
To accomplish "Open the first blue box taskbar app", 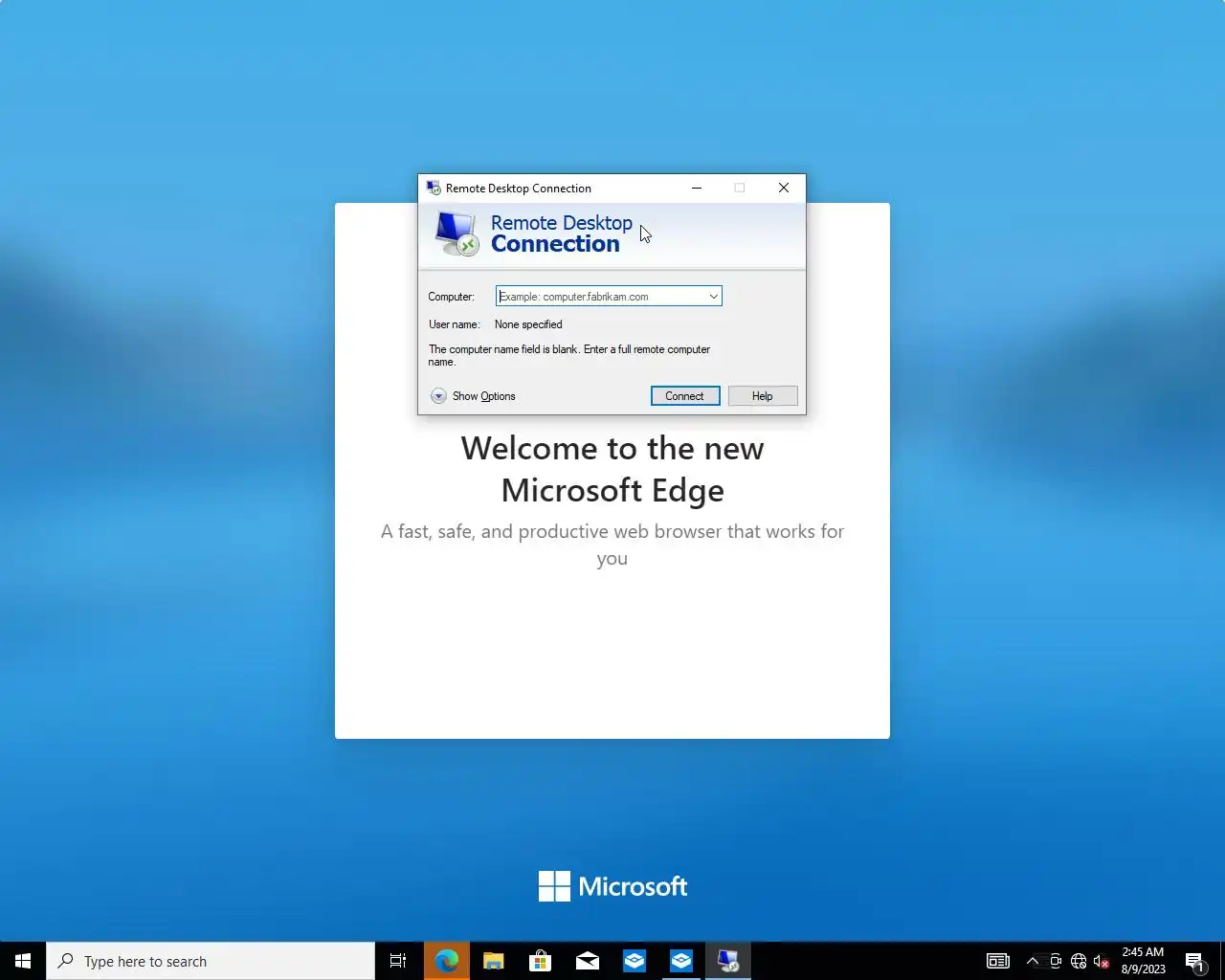I will tap(635, 961).
